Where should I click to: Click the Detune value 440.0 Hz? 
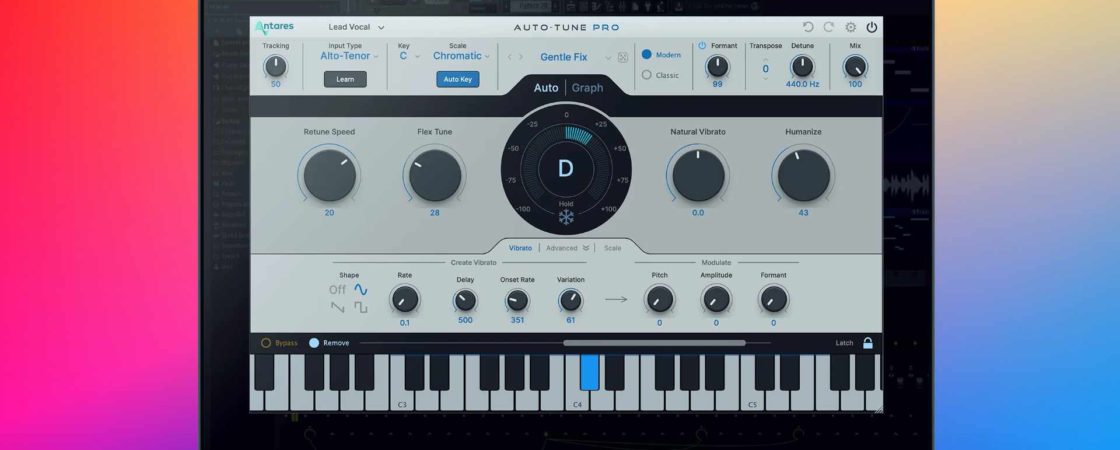click(x=802, y=84)
